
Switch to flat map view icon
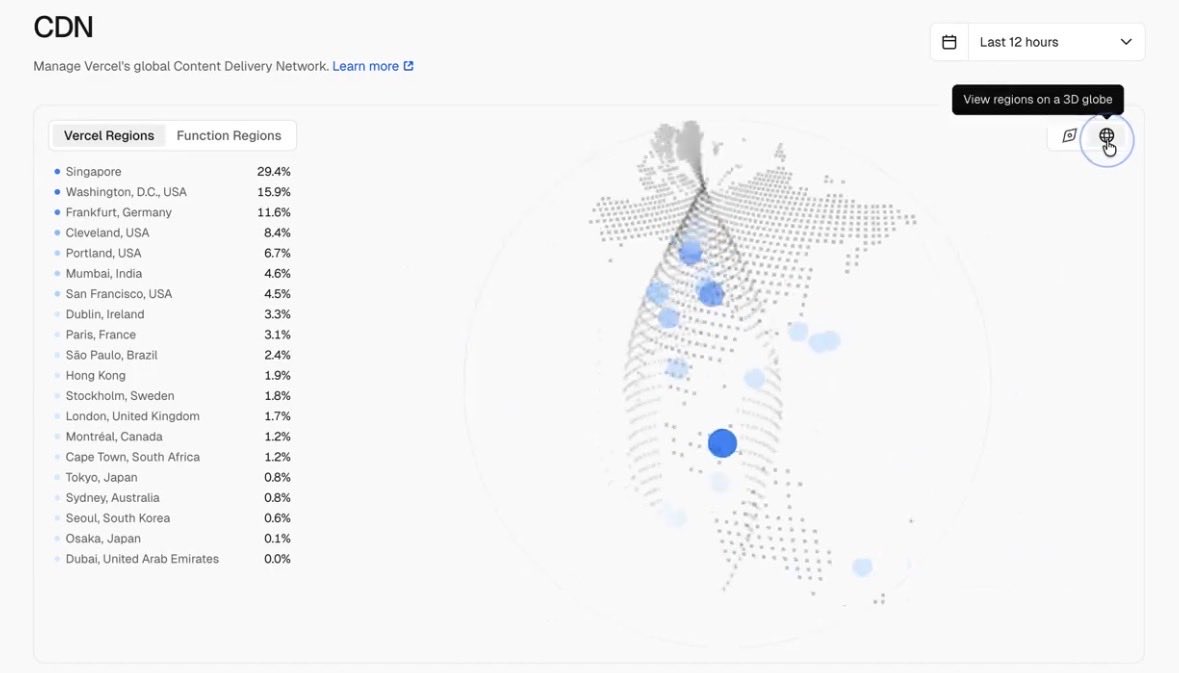[1069, 136]
